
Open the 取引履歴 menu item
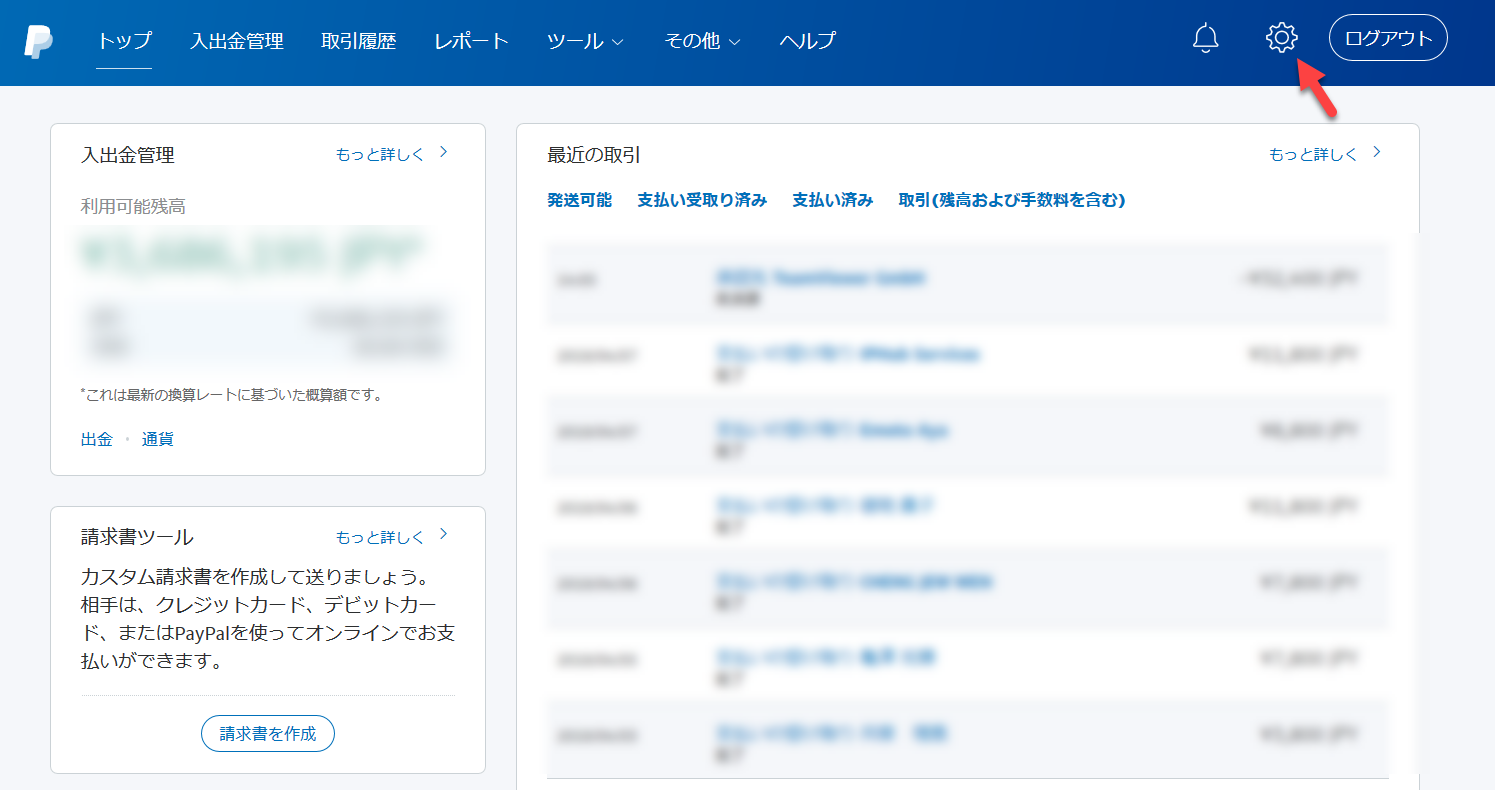click(x=359, y=41)
